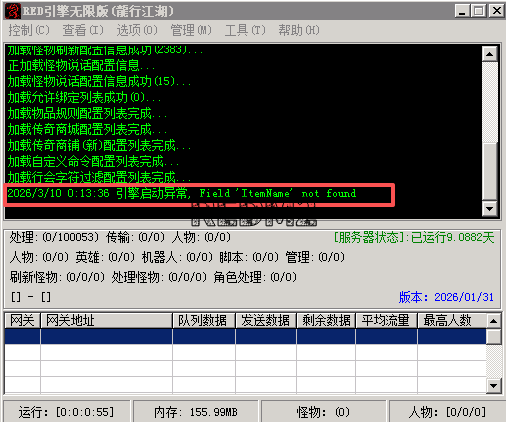Open the 控制(C) menu
Viewport: 506px width, 422px height.
tap(29, 30)
